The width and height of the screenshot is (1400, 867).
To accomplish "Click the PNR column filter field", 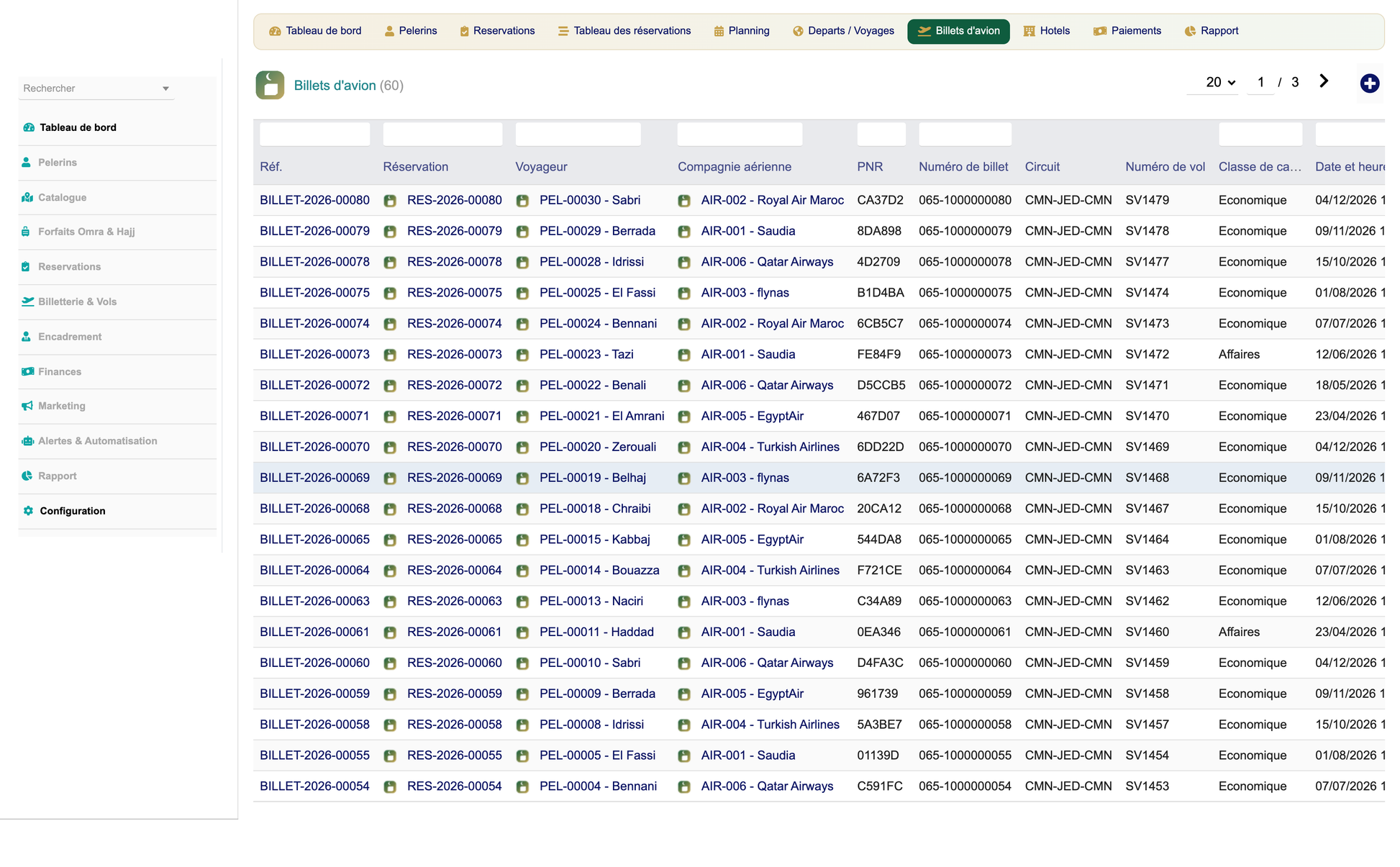I will 881,134.
